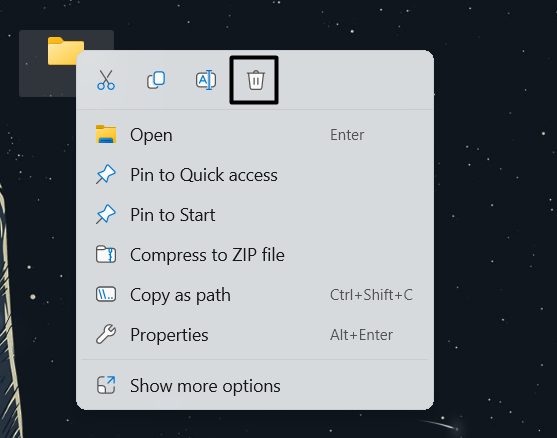Click wrench icon beside Properties
Image resolution: width=557 pixels, height=438 pixels.
tap(106, 334)
